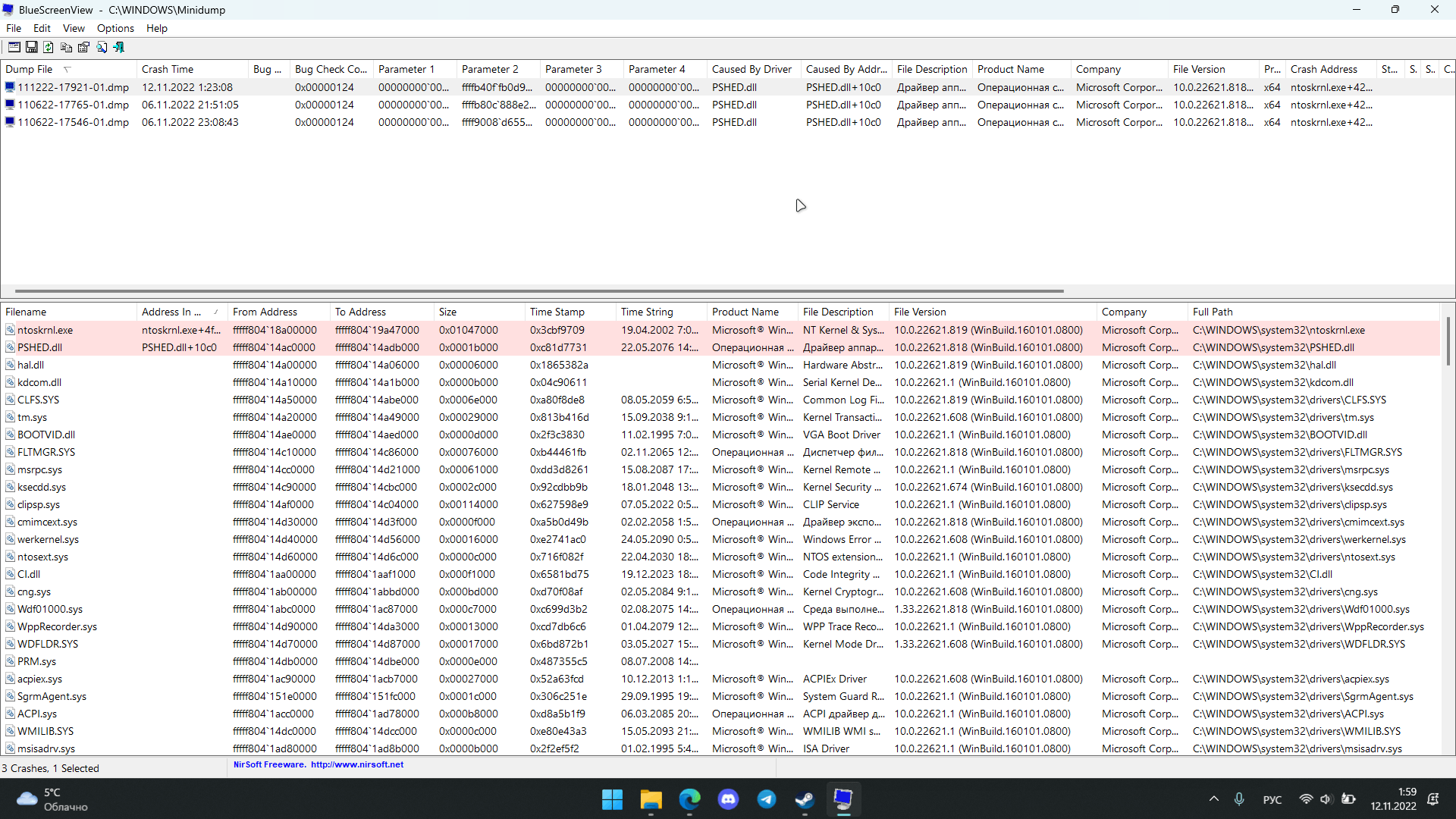Open Windows Start button on taskbar
1456x819 pixels.
pos(612,799)
